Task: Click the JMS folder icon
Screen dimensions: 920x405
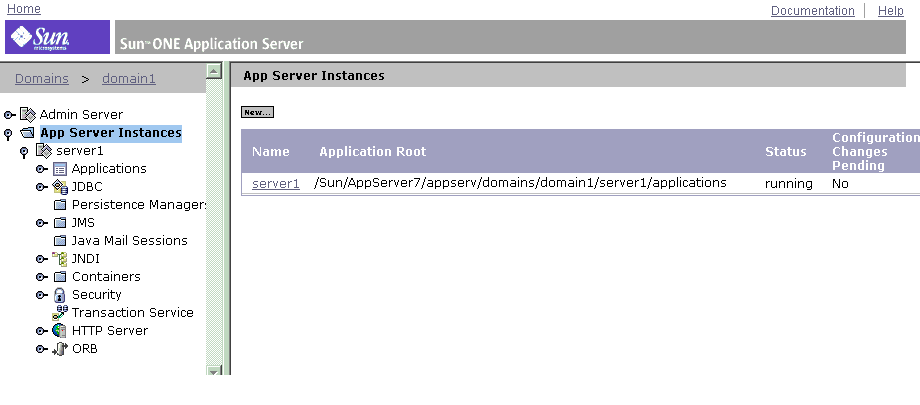Action: coord(60,223)
